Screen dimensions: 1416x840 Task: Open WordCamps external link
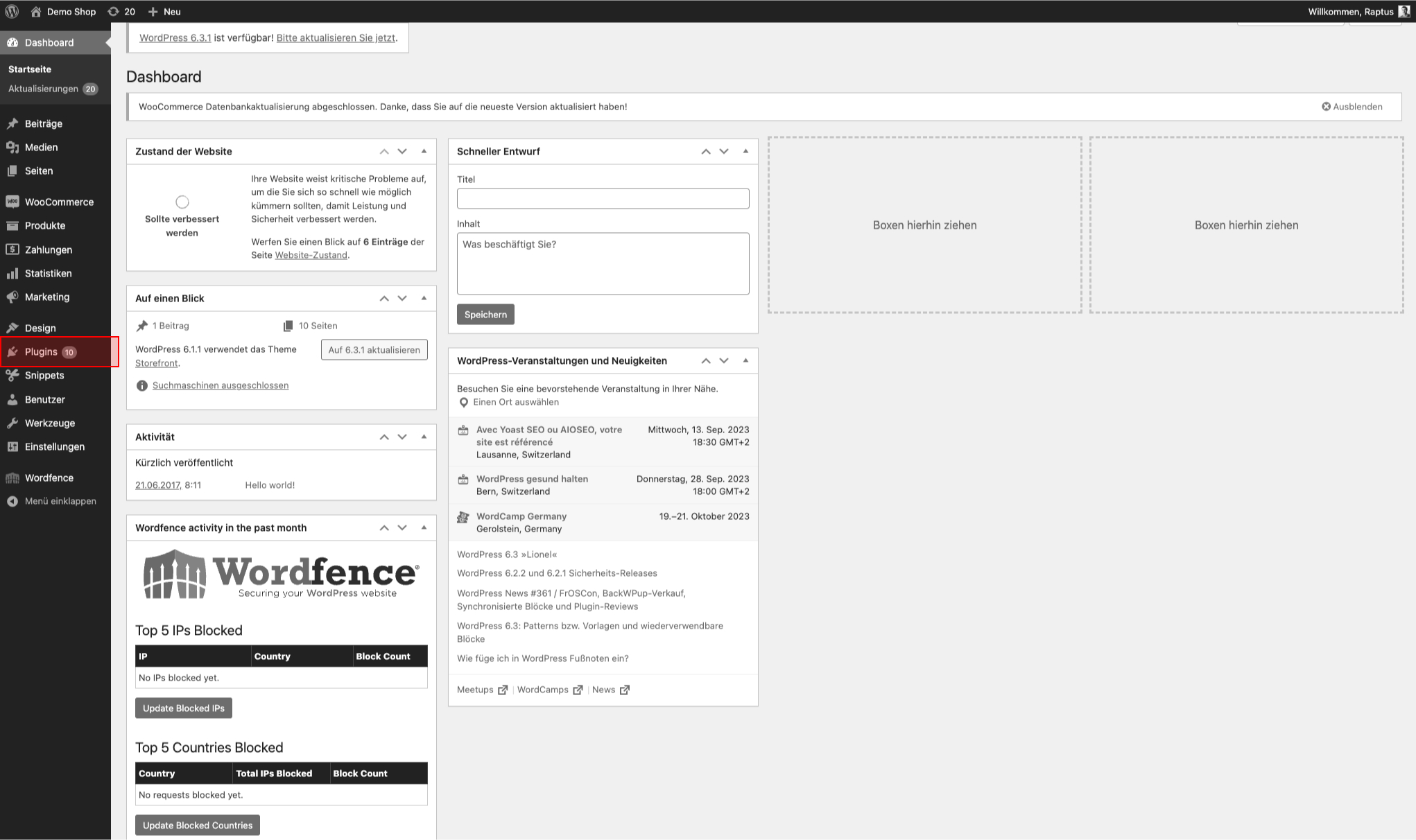click(550, 690)
